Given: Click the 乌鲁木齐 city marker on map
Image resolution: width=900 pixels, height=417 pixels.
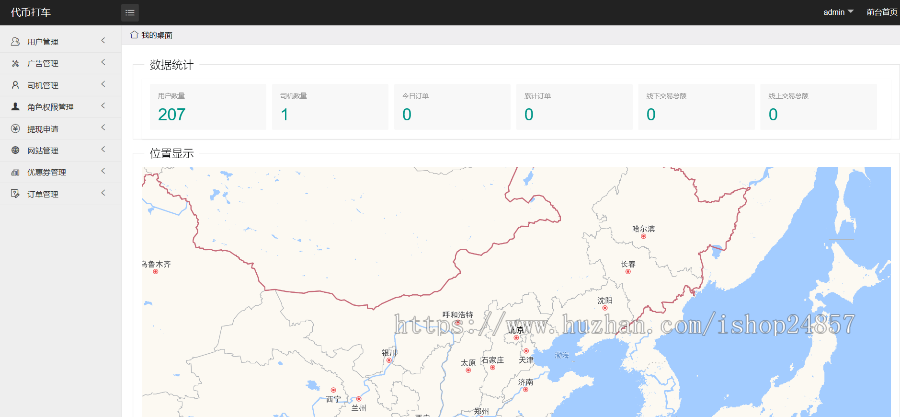Looking at the screenshot, I should 155,271.
